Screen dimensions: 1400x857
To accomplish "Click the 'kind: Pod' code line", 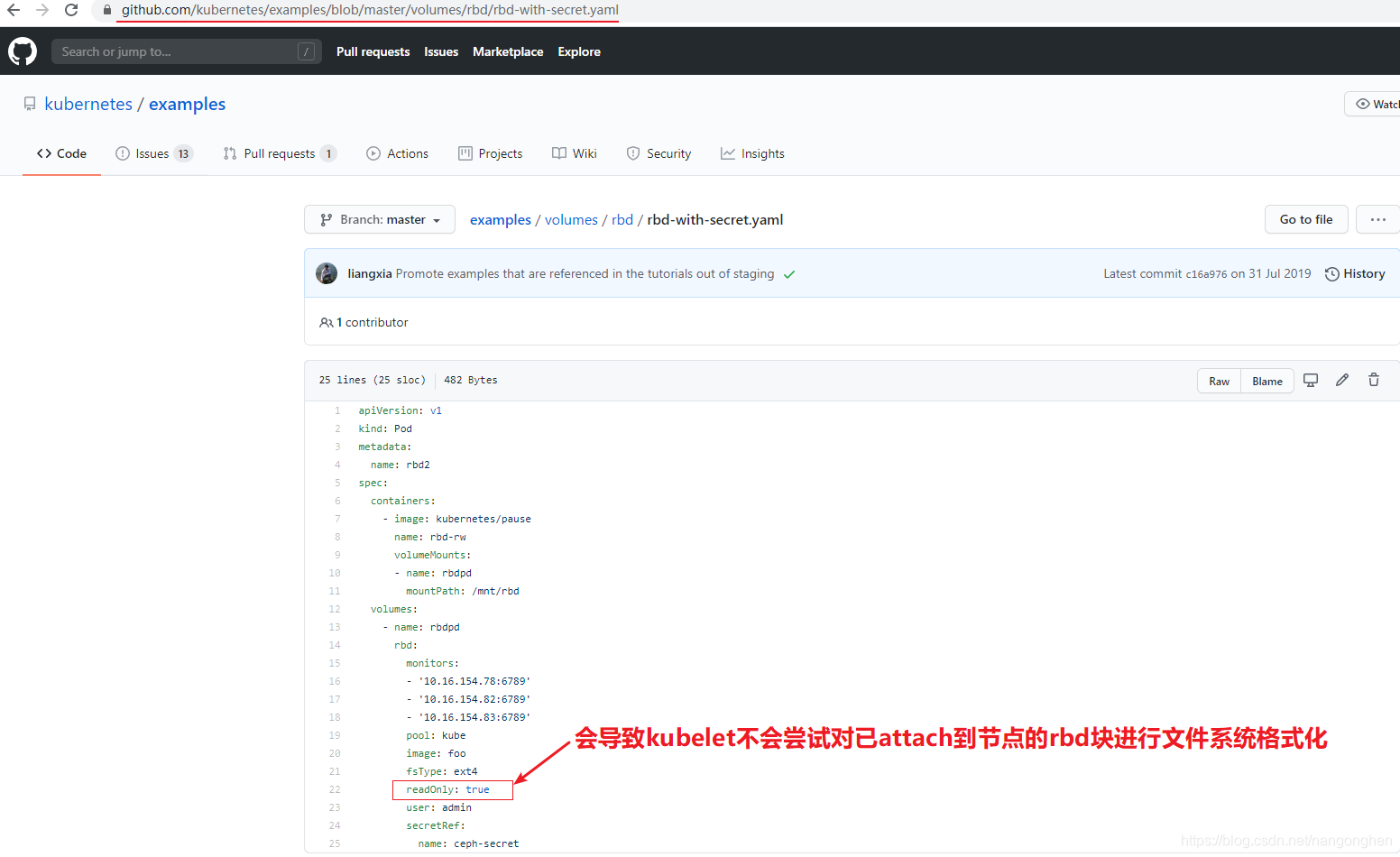I will (x=385, y=428).
